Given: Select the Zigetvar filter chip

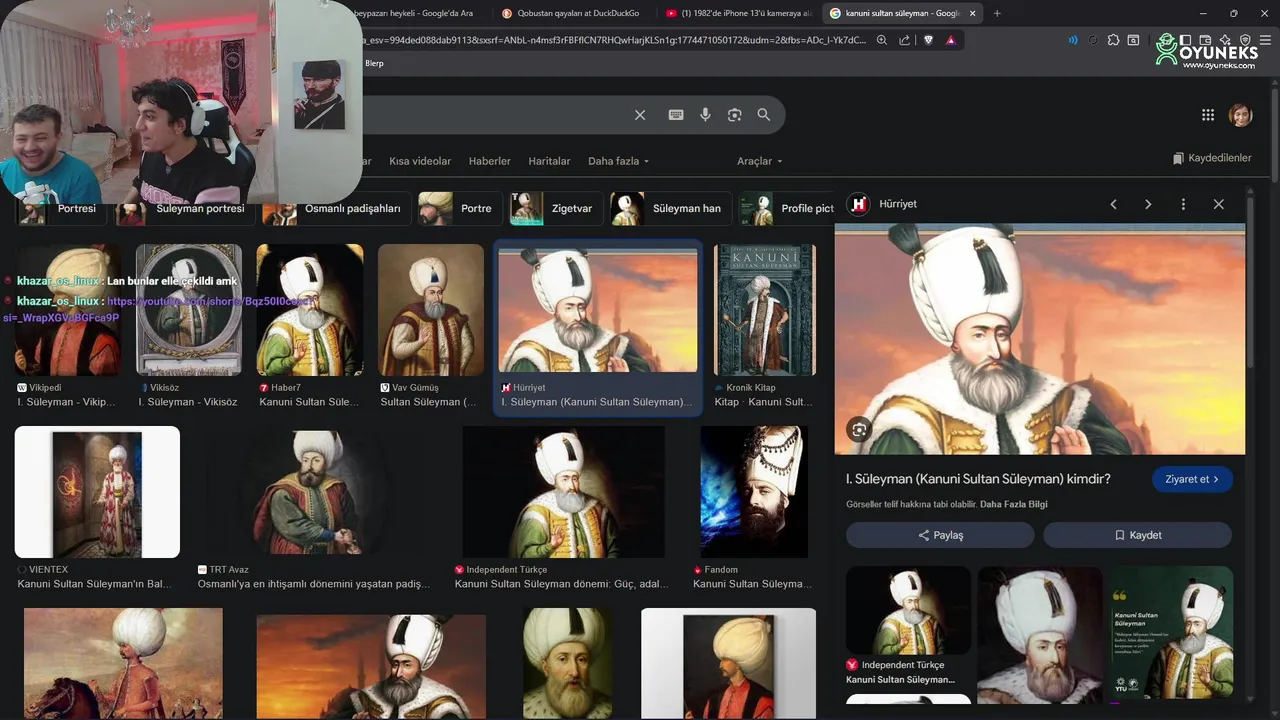Looking at the screenshot, I should click(x=557, y=209).
